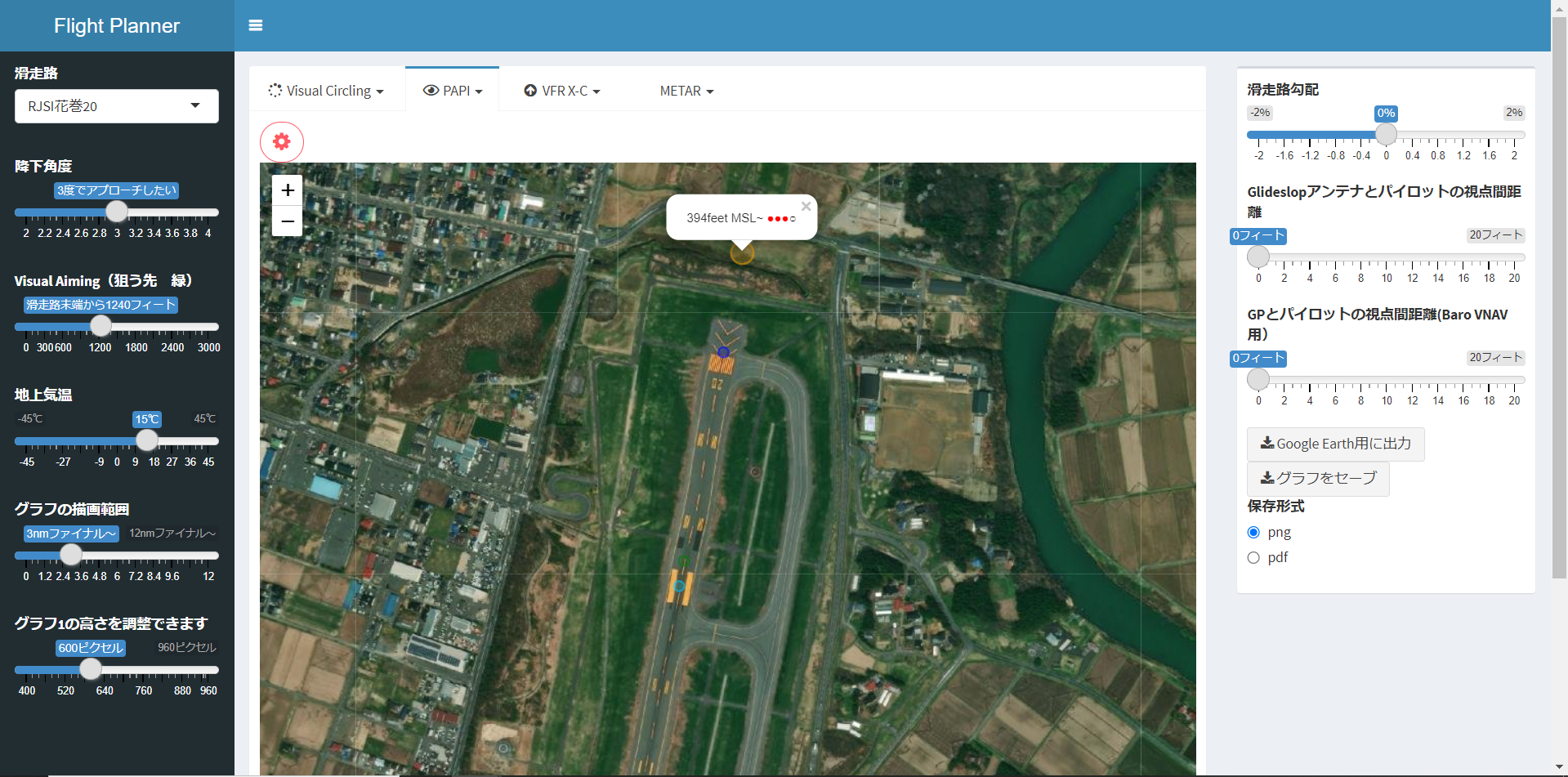Click download icon on グラフをセーブ button
1568x777 pixels.
(x=1267, y=477)
